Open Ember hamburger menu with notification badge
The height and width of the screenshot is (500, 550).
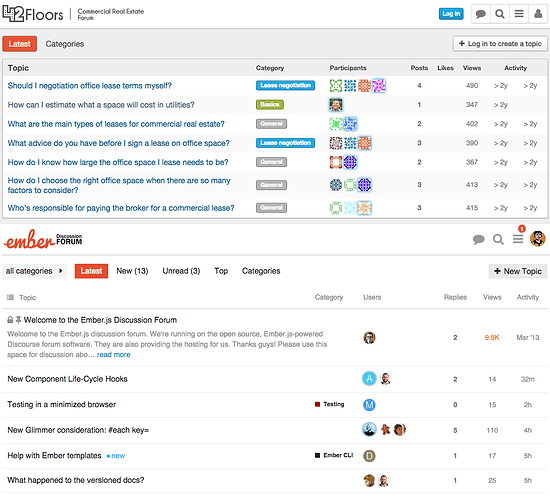click(518, 239)
